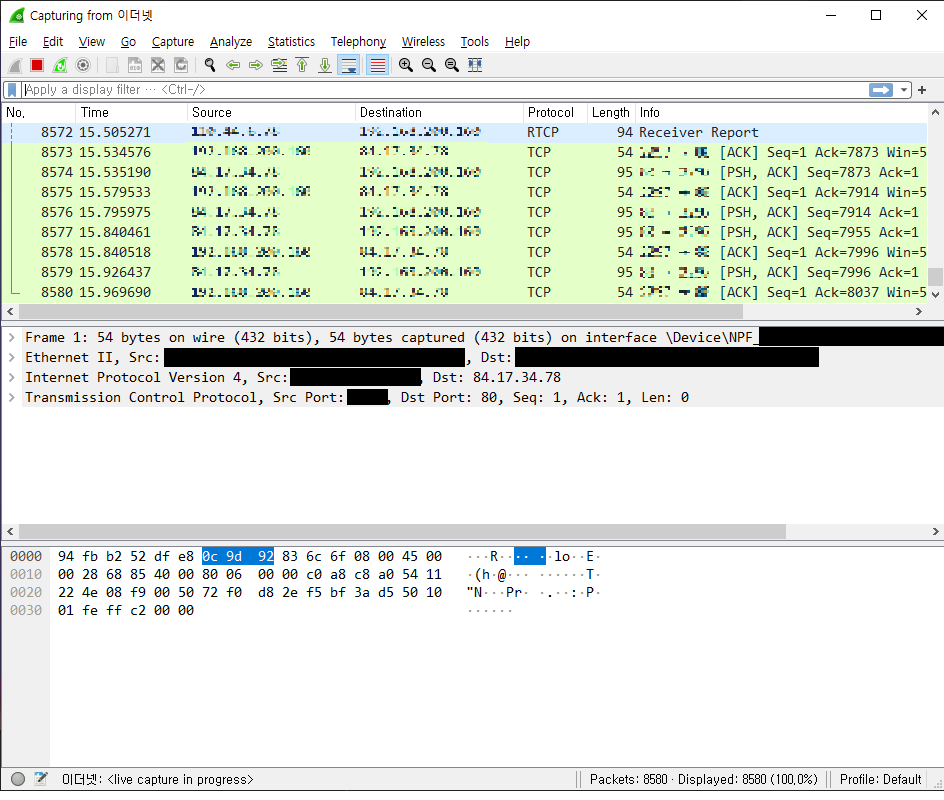Open the Edit menu
This screenshot has height=800, width=944.
[53, 42]
